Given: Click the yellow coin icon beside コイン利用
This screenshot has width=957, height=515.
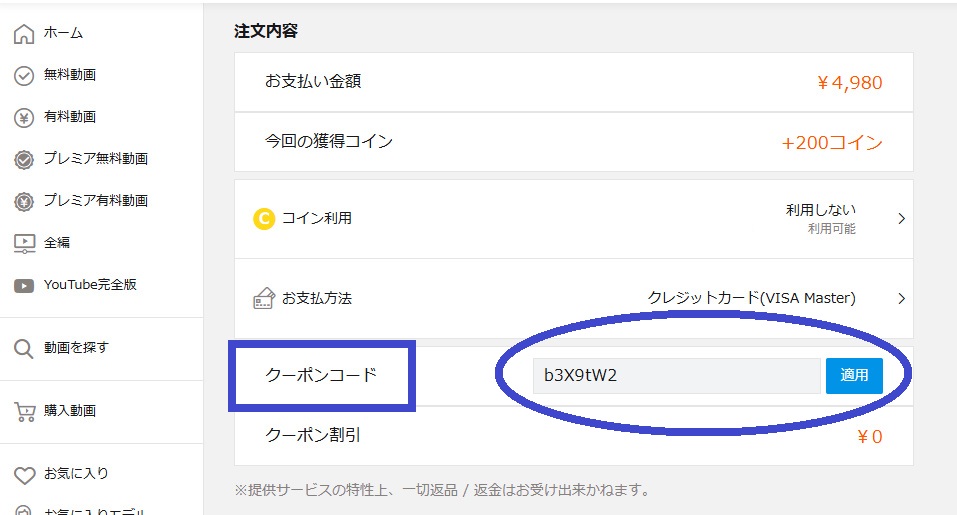Looking at the screenshot, I should 264,219.
